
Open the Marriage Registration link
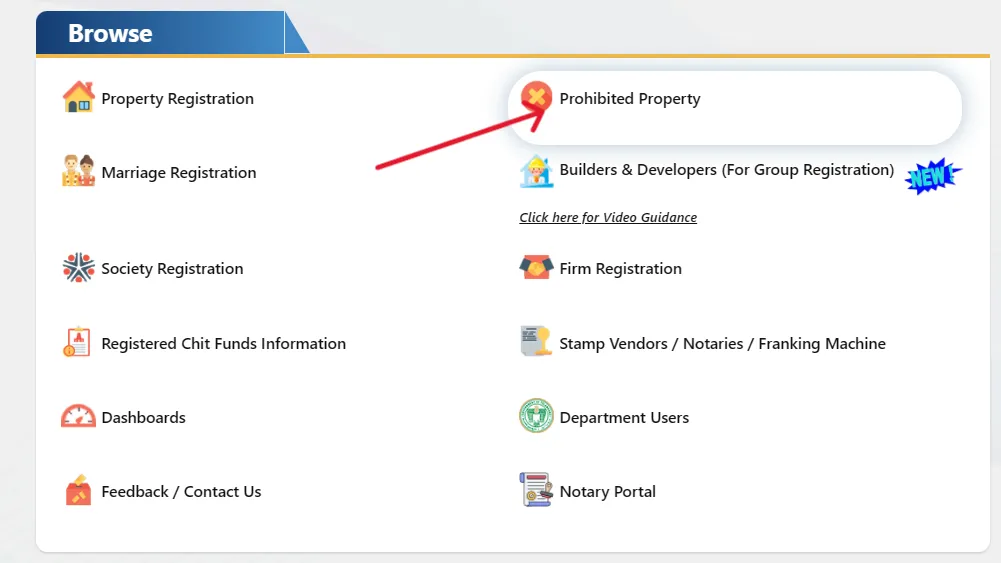(179, 173)
